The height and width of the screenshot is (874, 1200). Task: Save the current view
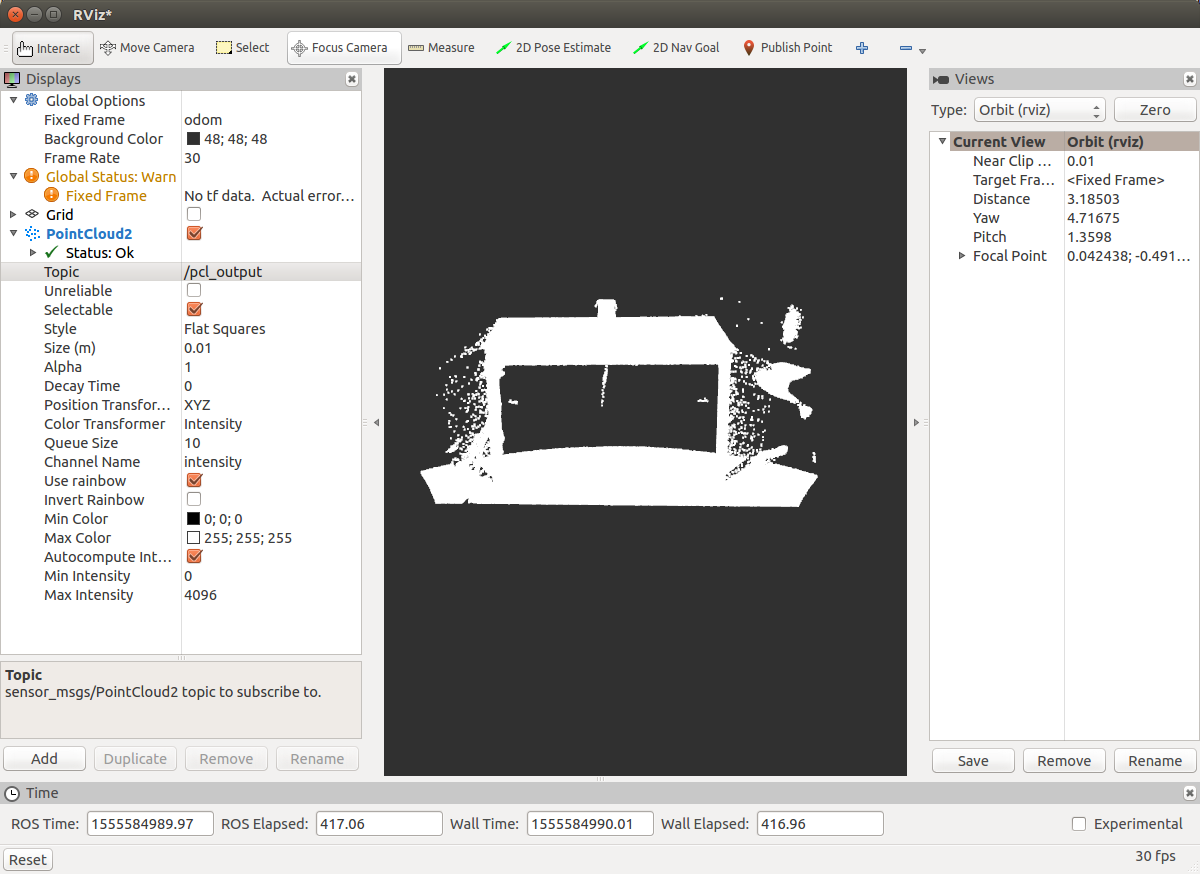point(973,761)
